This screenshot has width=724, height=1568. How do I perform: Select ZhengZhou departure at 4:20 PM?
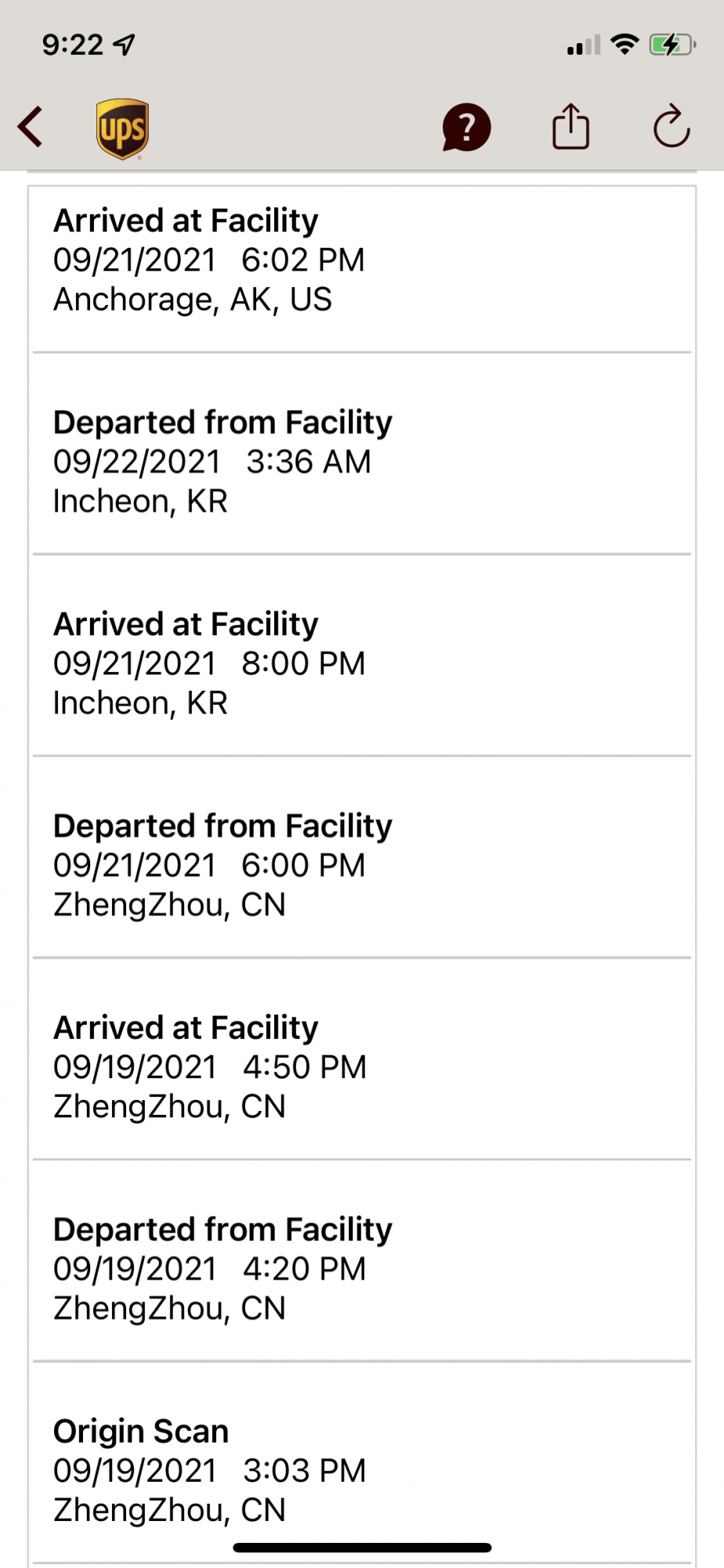[360, 1268]
